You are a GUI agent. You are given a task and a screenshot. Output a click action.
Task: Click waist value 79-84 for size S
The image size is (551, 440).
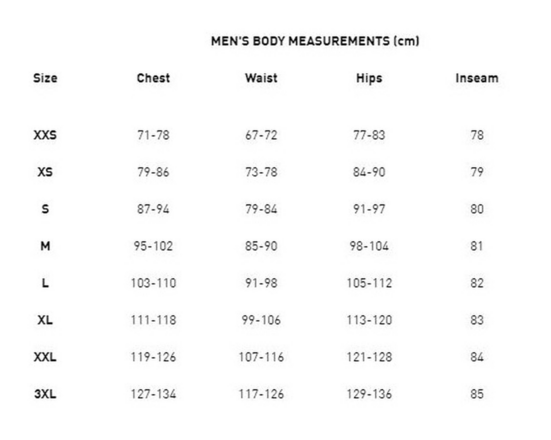(261, 209)
